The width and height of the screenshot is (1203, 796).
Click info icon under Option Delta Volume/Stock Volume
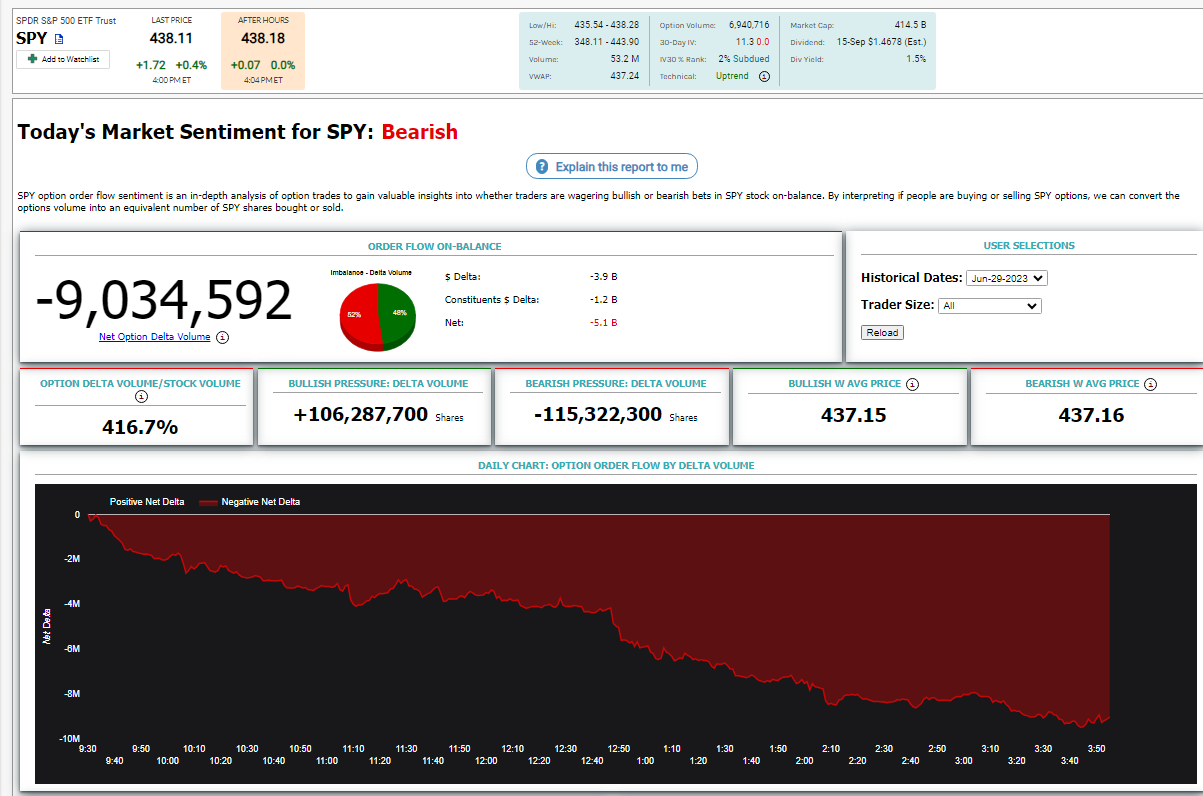pyautogui.click(x=140, y=396)
